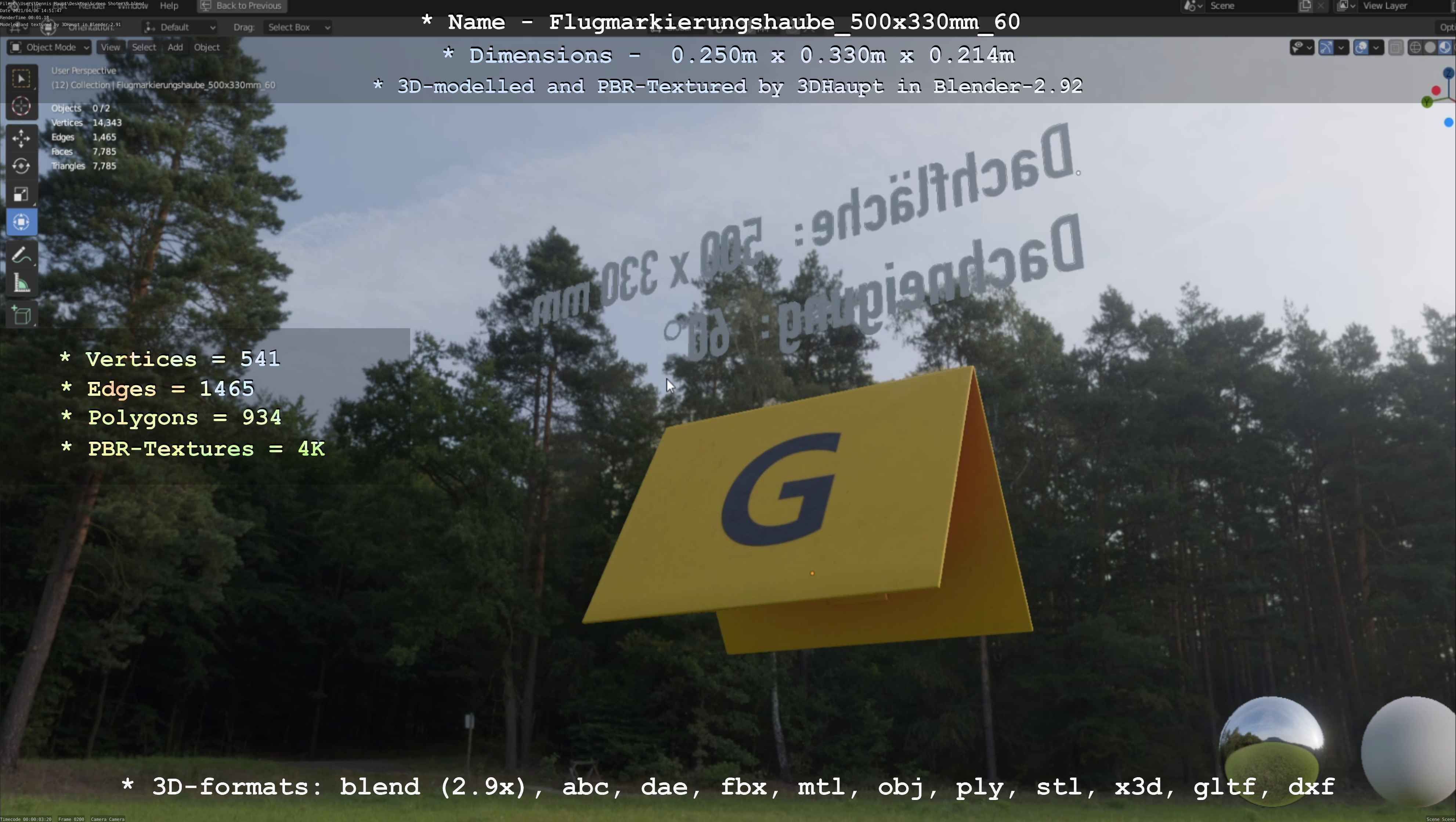This screenshot has height=822, width=1456.
Task: Open the Help menu
Action: [169, 6]
